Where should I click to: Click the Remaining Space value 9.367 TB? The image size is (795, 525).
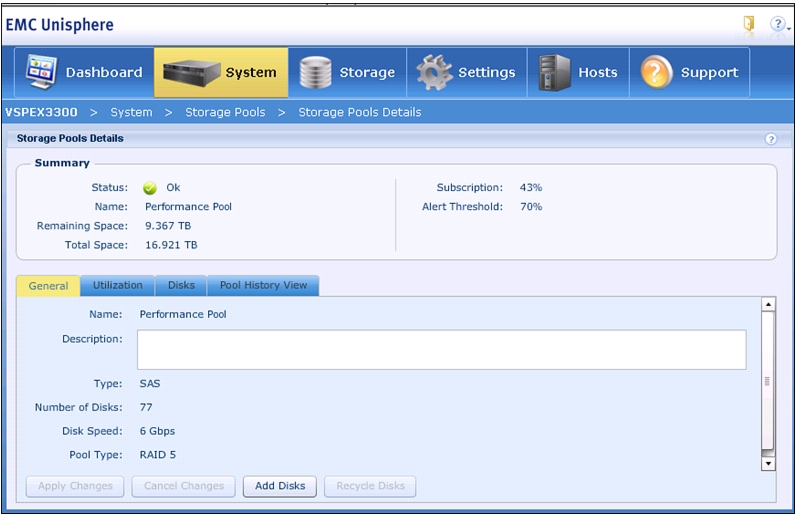(x=168, y=226)
